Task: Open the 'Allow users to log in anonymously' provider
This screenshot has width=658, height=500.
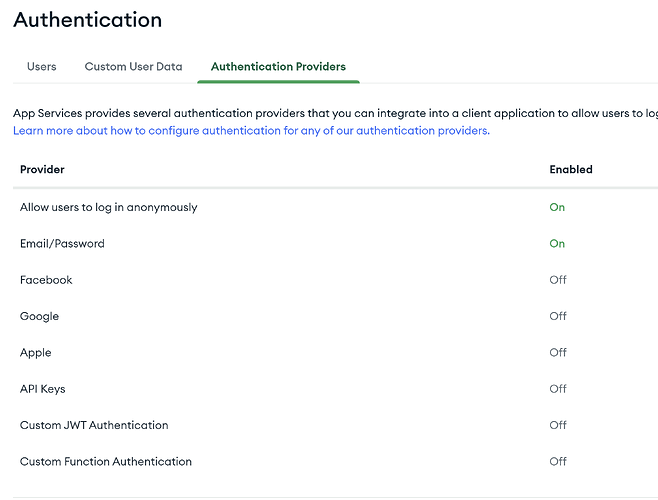Action: pos(109,208)
